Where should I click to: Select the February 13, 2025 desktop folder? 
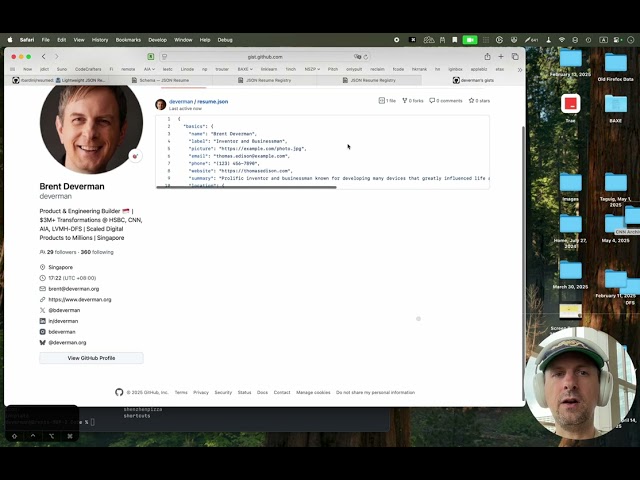tap(570, 62)
